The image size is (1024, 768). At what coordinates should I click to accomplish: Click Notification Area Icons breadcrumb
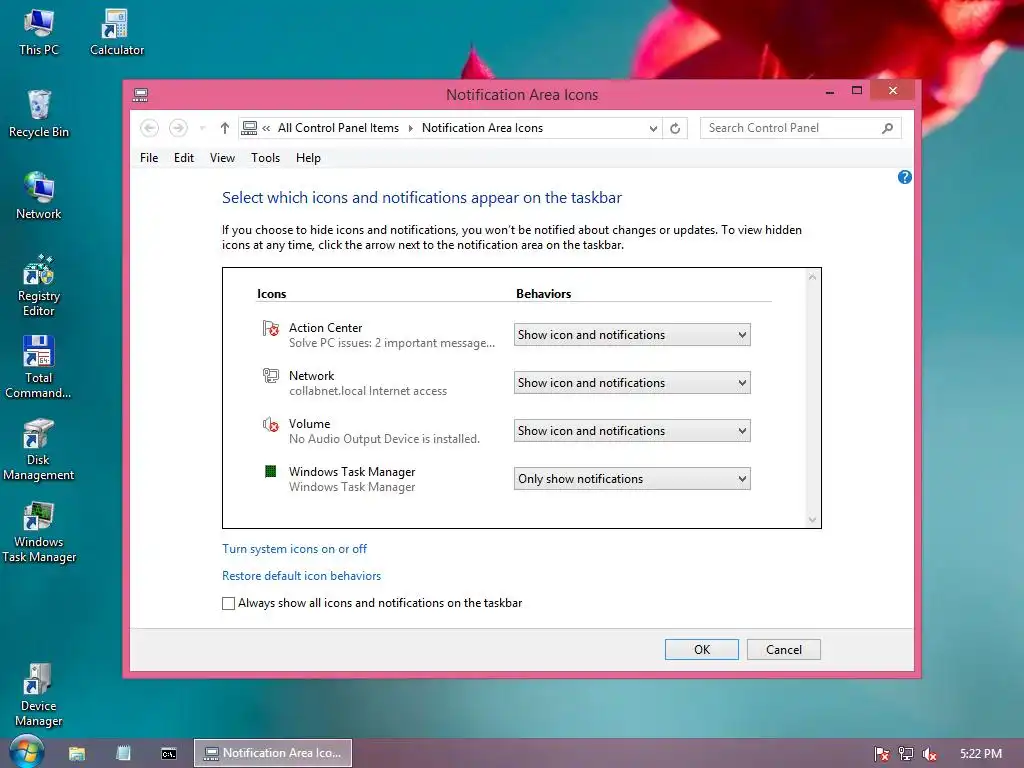pos(482,128)
